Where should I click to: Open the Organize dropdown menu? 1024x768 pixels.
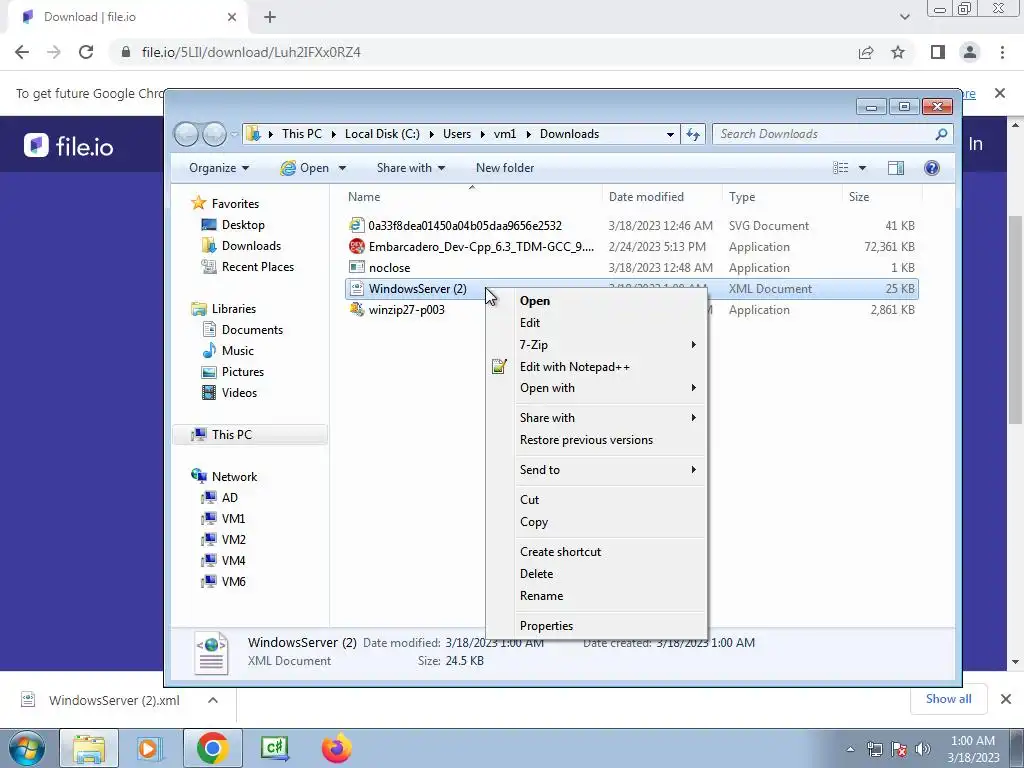click(219, 168)
